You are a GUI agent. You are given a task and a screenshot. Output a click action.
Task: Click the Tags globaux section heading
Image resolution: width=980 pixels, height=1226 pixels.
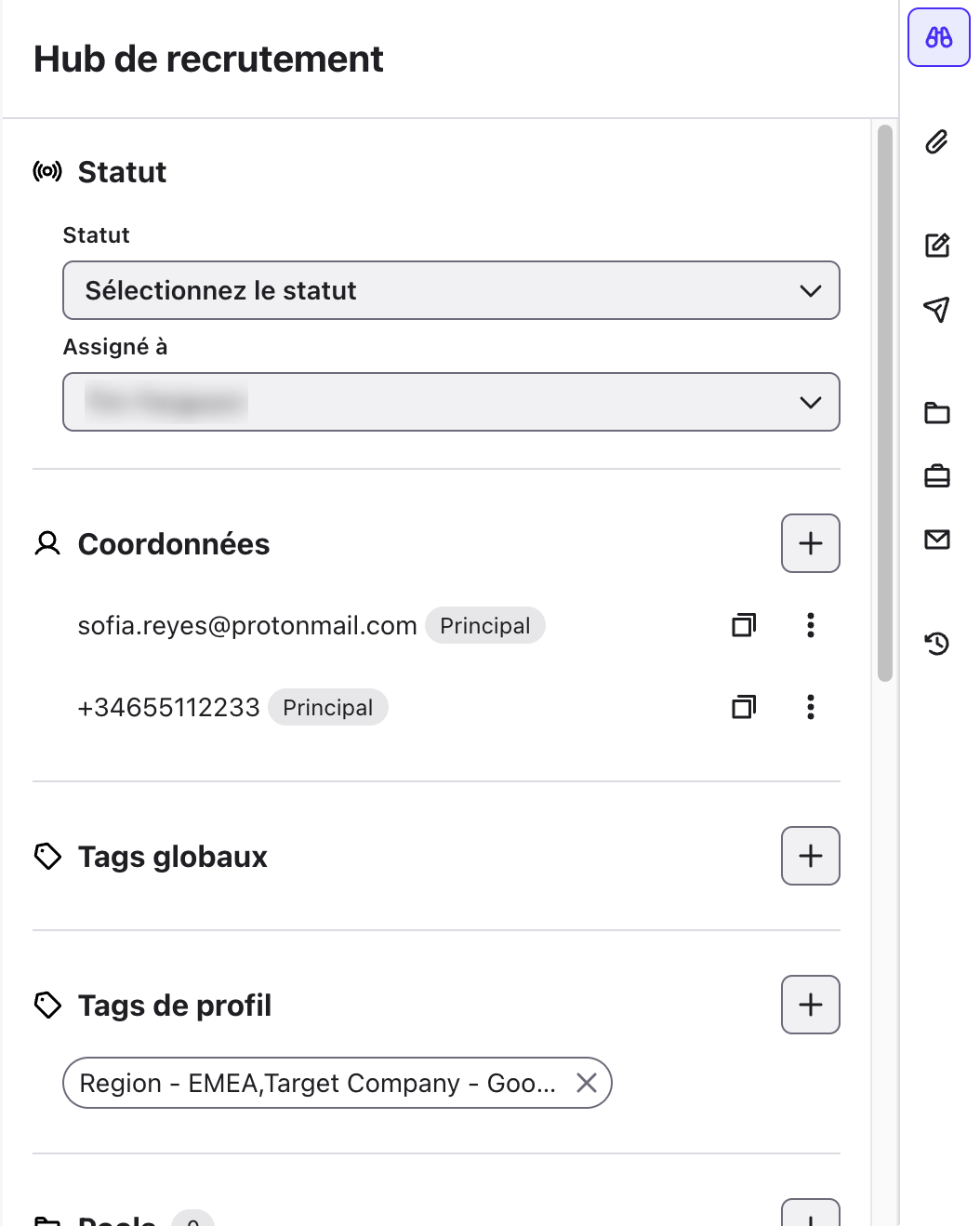(173, 857)
